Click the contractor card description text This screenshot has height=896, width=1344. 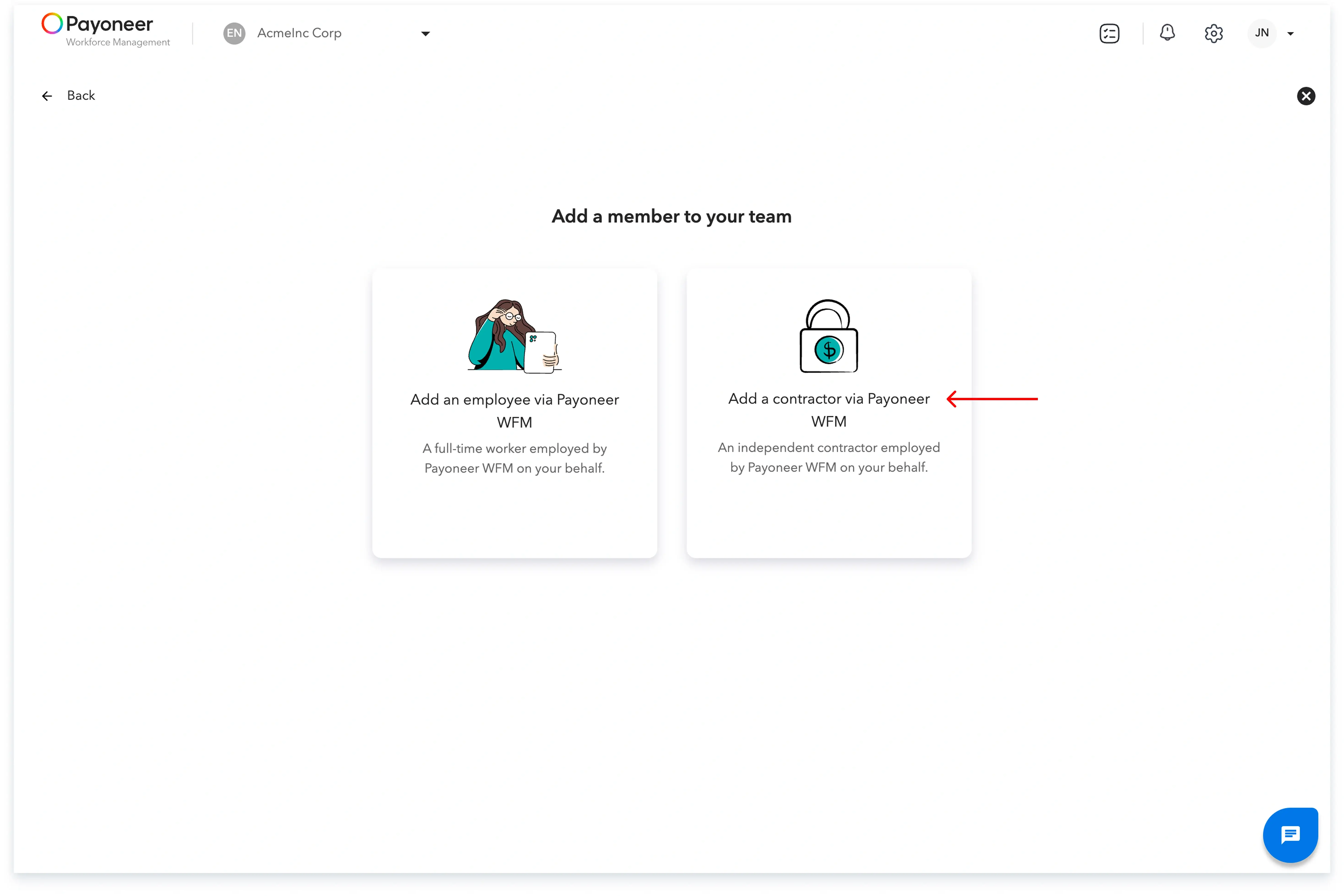coord(828,457)
